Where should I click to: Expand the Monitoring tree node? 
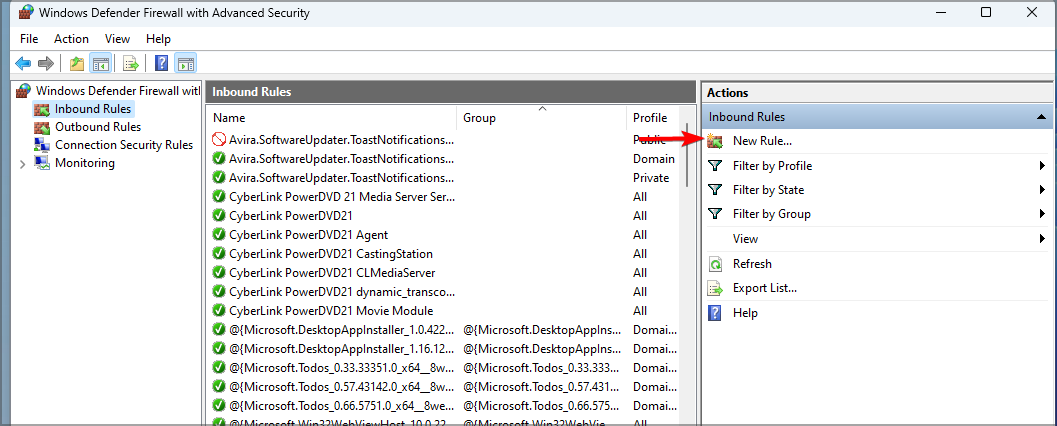(x=23, y=163)
